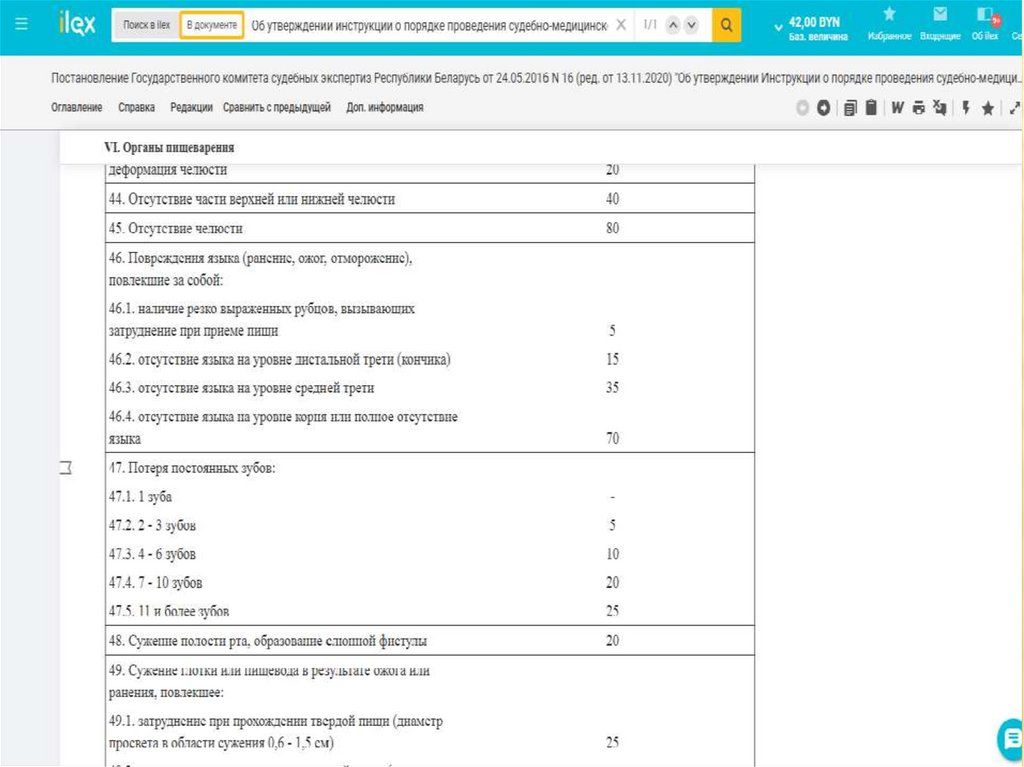1024x767 pixels.
Task: Export the document to Word (W icon)
Action: coord(897,108)
